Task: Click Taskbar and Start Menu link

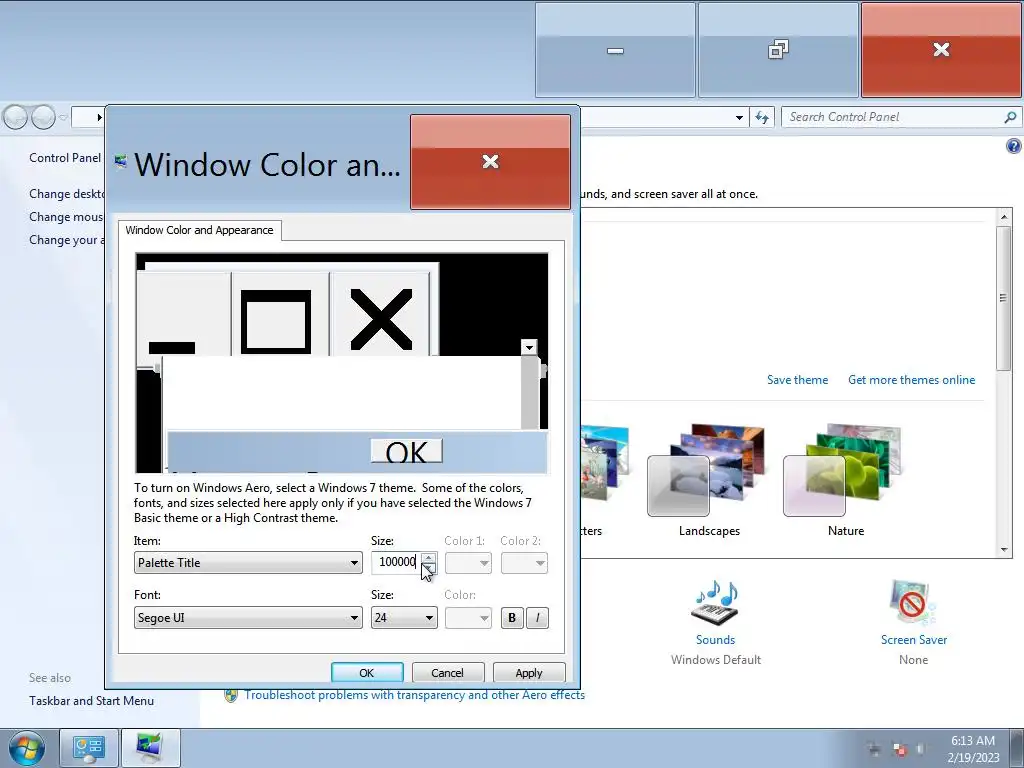Action: tap(91, 701)
